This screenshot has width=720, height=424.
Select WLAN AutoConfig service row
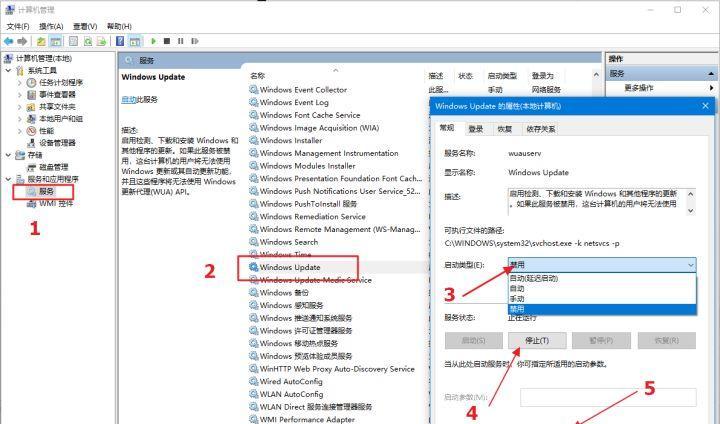pyautogui.click(x=286, y=394)
